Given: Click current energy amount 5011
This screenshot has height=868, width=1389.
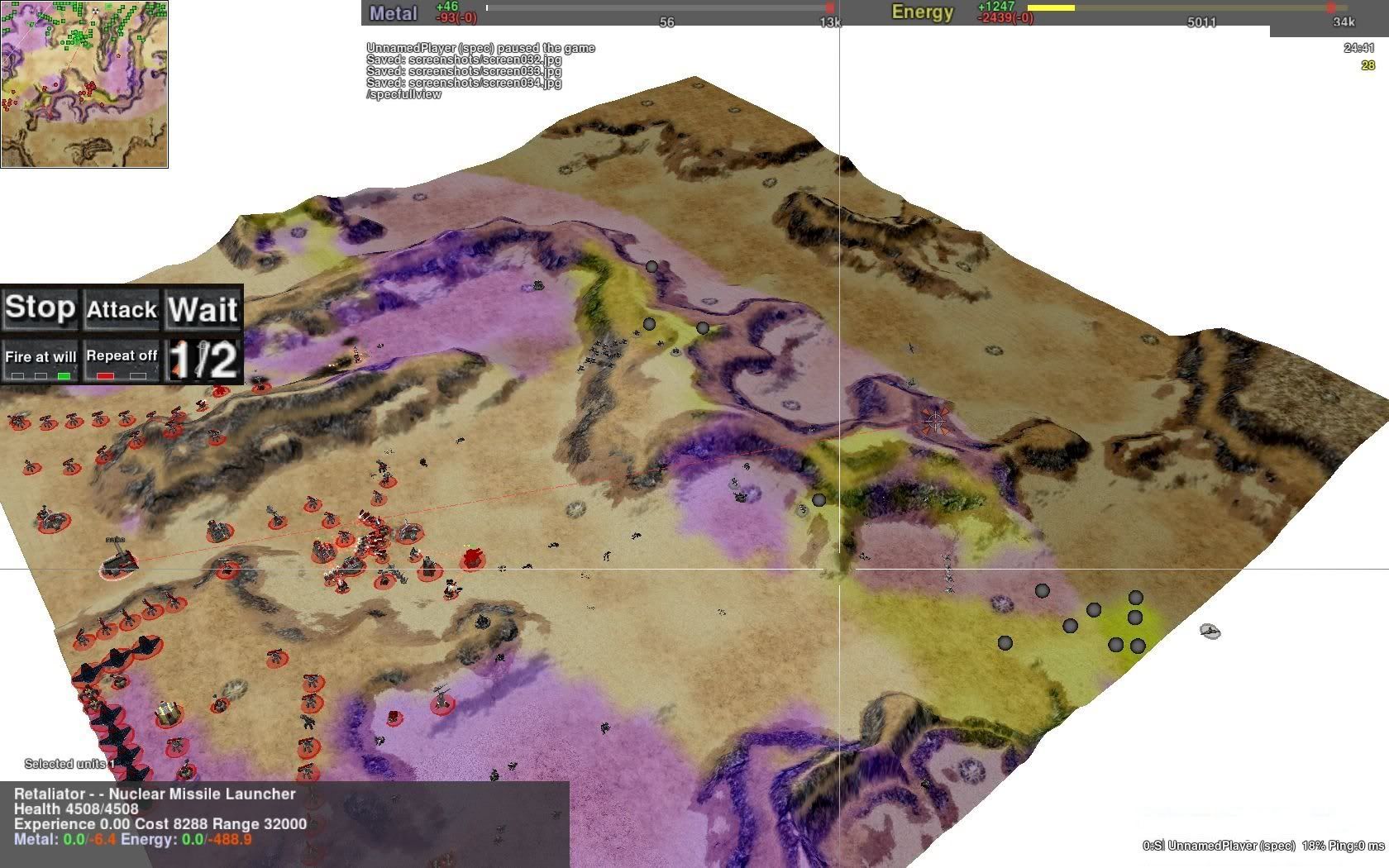Looking at the screenshot, I should point(1201,22).
